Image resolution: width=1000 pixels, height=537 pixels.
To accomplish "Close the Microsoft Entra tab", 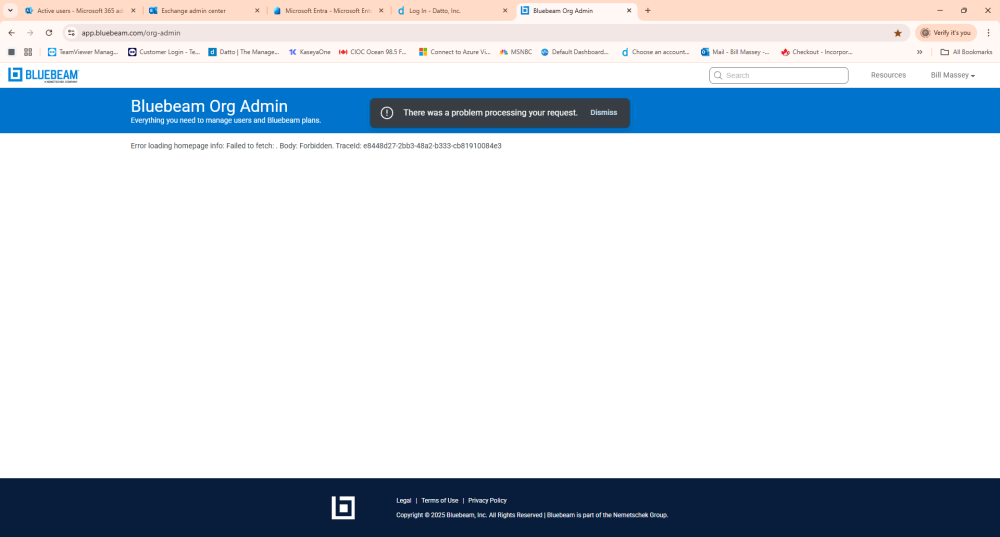I will click(x=381, y=11).
